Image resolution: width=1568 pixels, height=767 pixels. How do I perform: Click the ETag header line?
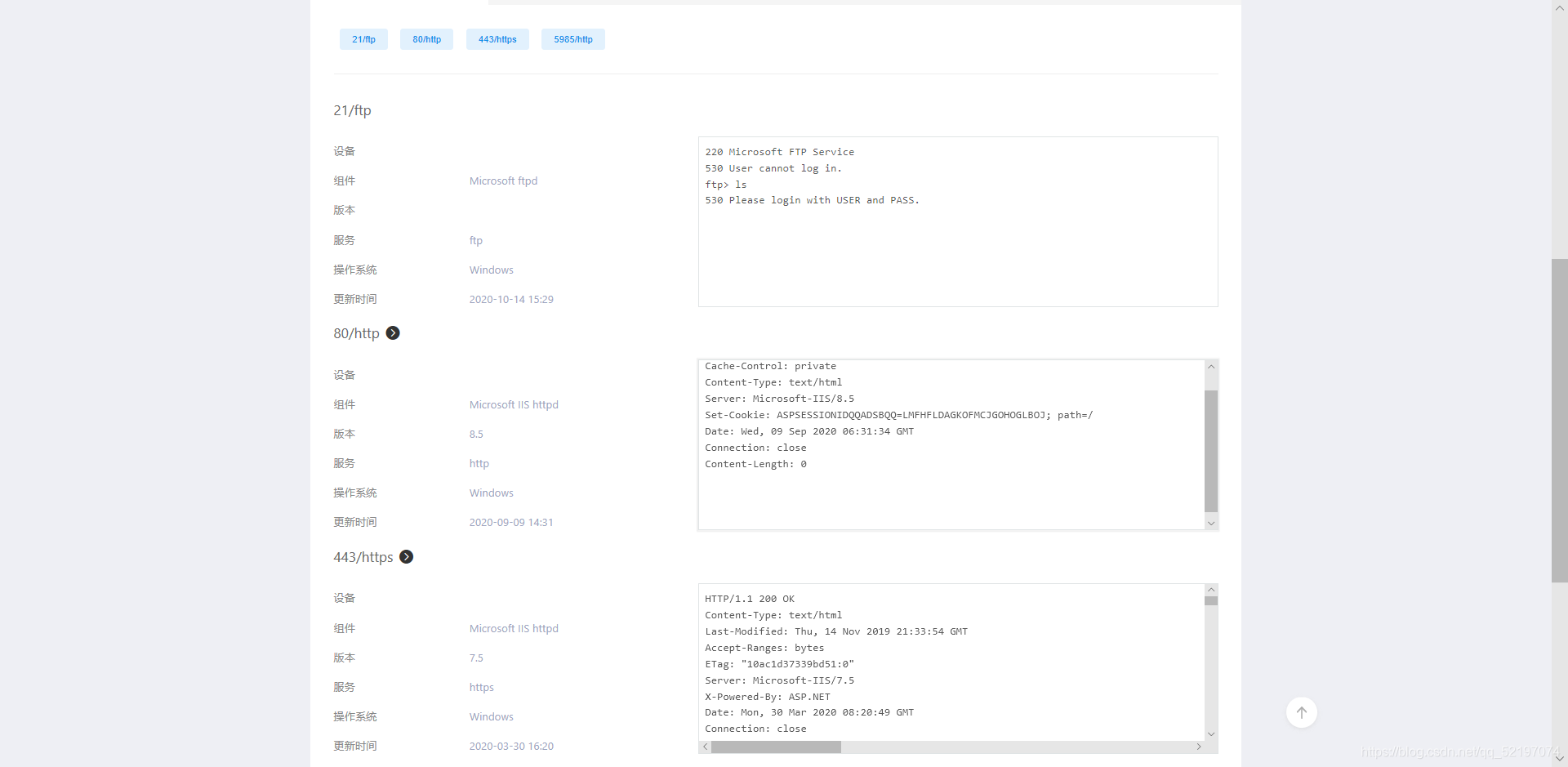[x=780, y=664]
